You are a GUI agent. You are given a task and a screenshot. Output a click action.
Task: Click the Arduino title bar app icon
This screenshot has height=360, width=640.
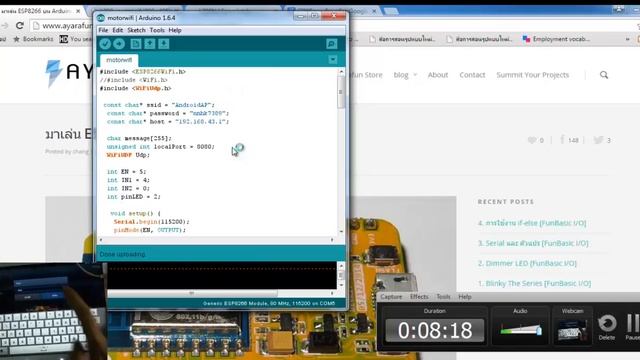tap(101, 18)
